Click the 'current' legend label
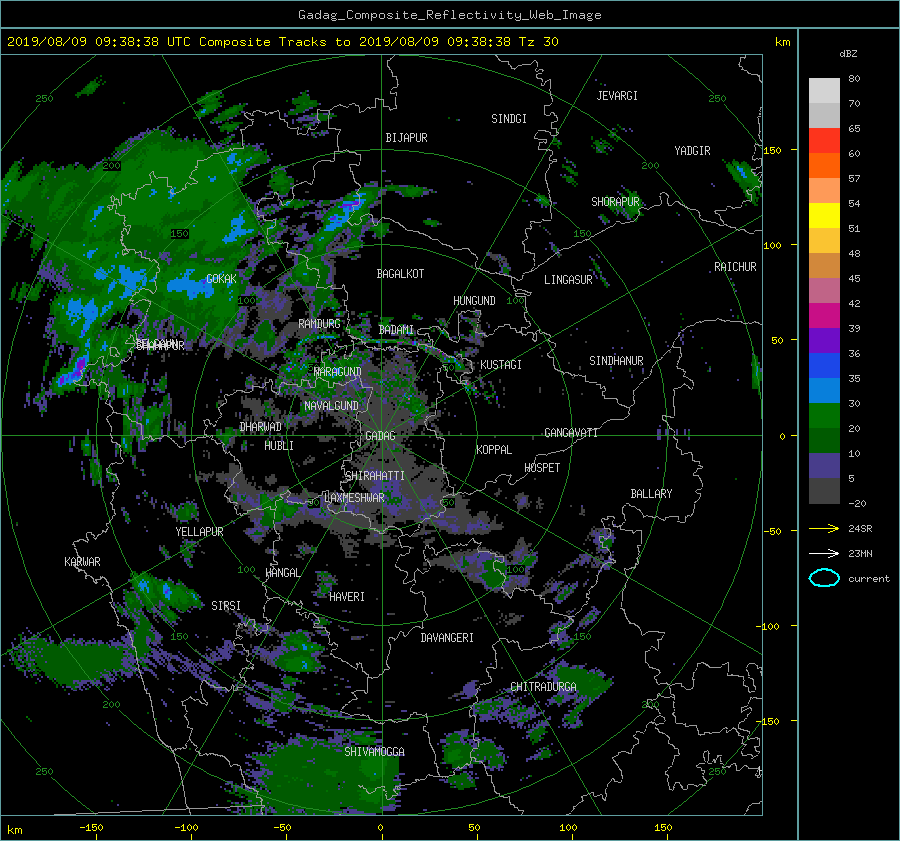 [x=869, y=579]
